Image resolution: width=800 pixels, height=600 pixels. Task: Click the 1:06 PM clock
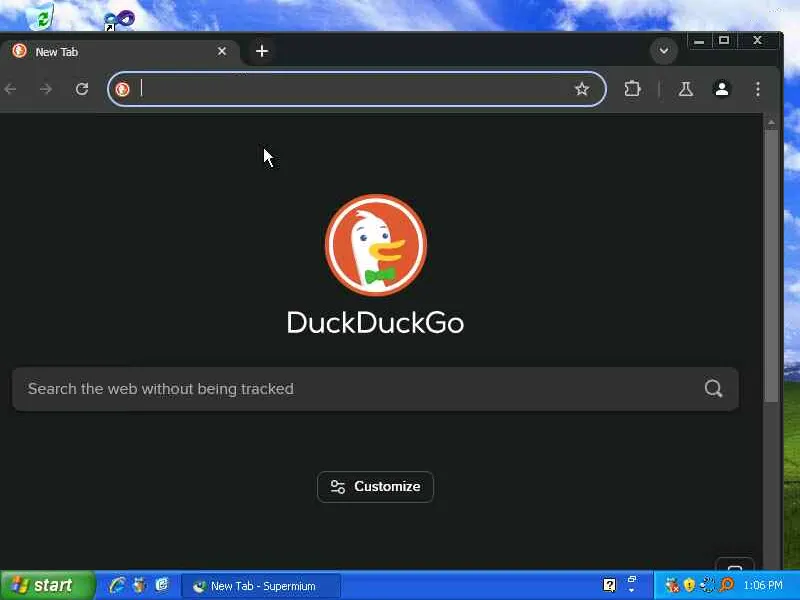[763, 585]
